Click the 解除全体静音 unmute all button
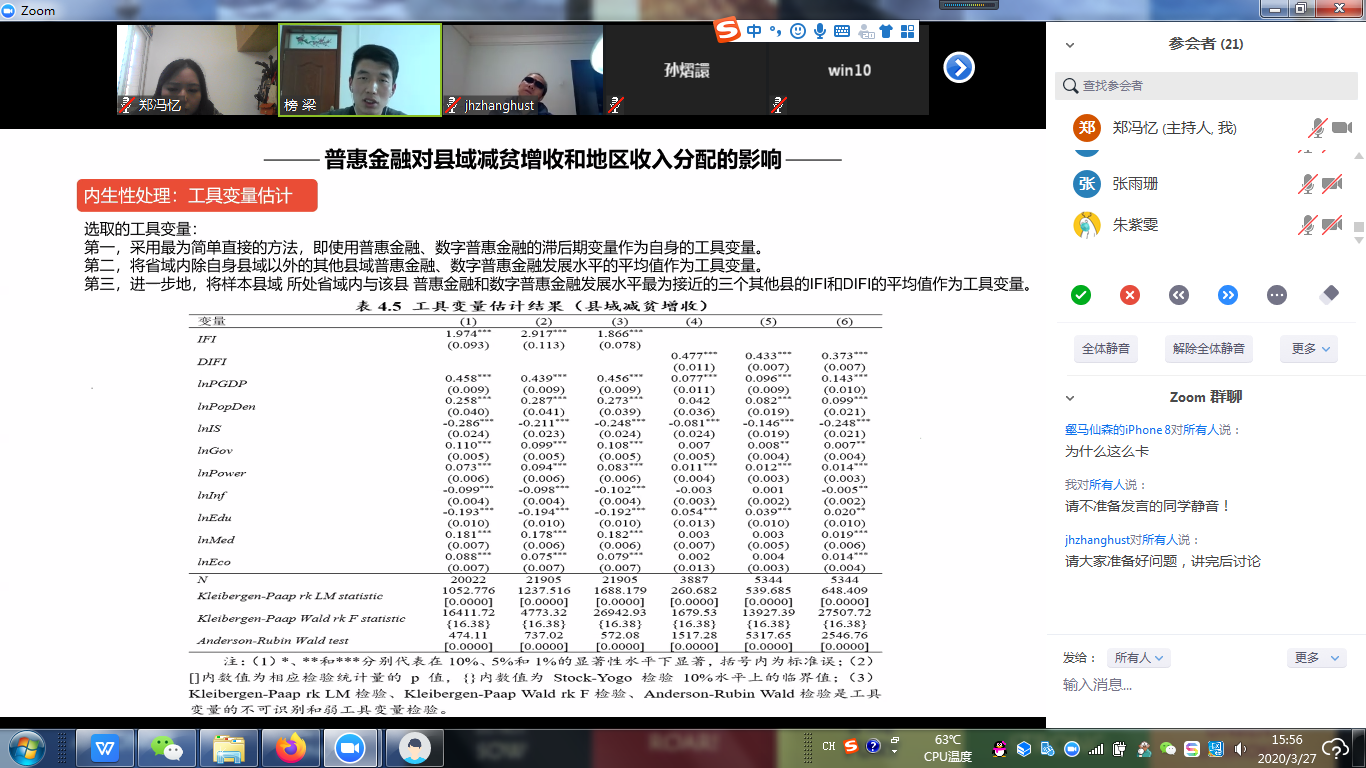 coord(1208,349)
